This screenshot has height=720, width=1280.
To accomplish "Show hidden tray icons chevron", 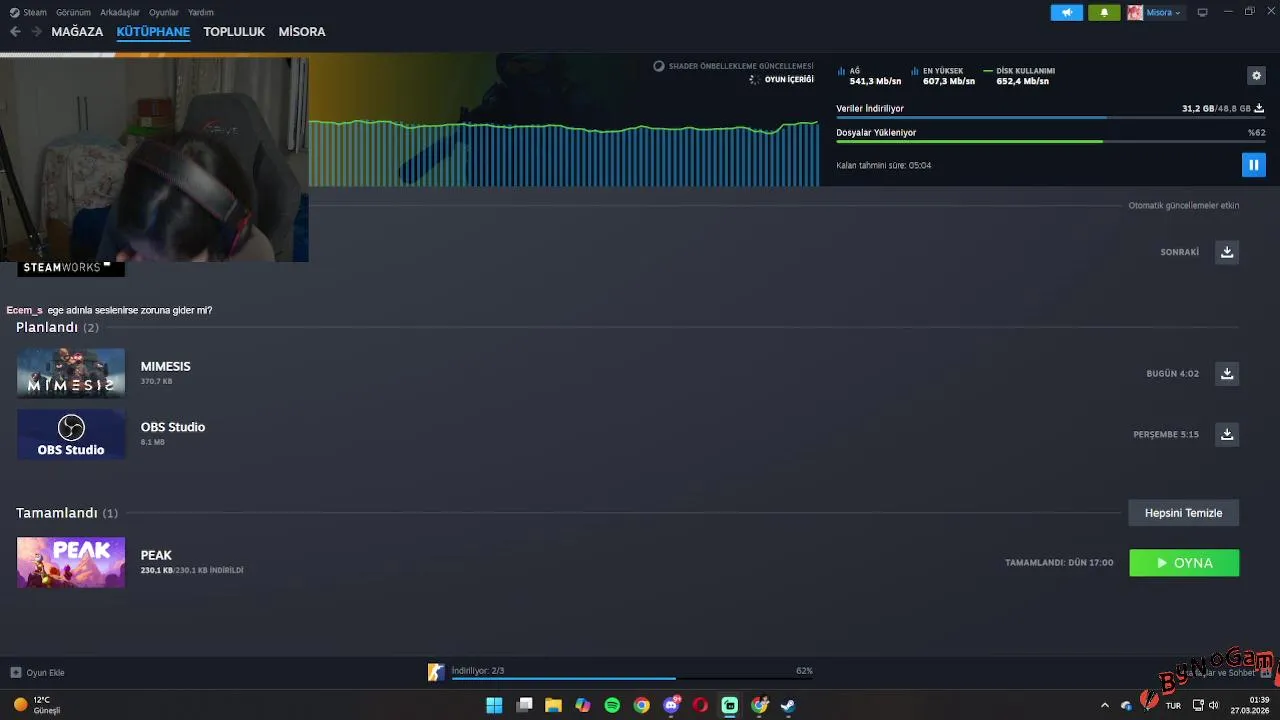I will pyautogui.click(x=1104, y=705).
